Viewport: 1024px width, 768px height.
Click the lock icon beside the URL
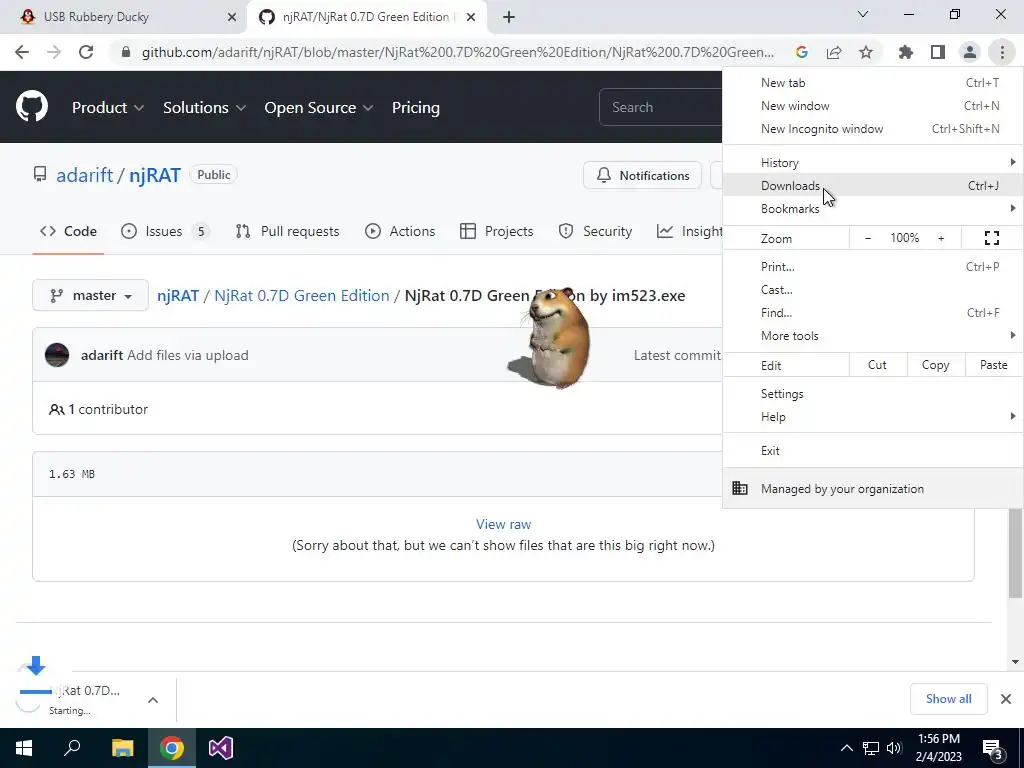pyautogui.click(x=126, y=52)
